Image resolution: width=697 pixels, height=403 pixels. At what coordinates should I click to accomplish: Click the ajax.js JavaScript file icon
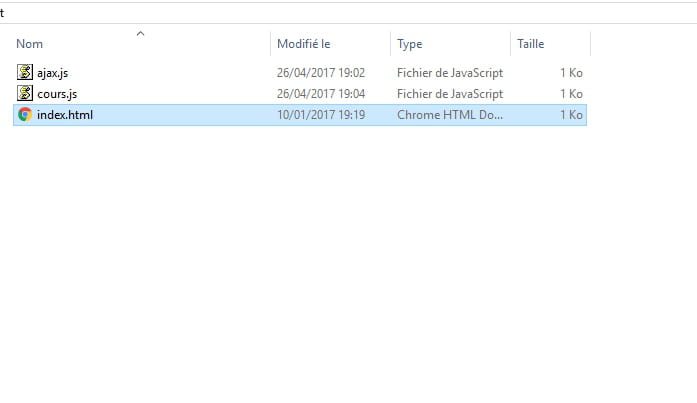(25, 72)
